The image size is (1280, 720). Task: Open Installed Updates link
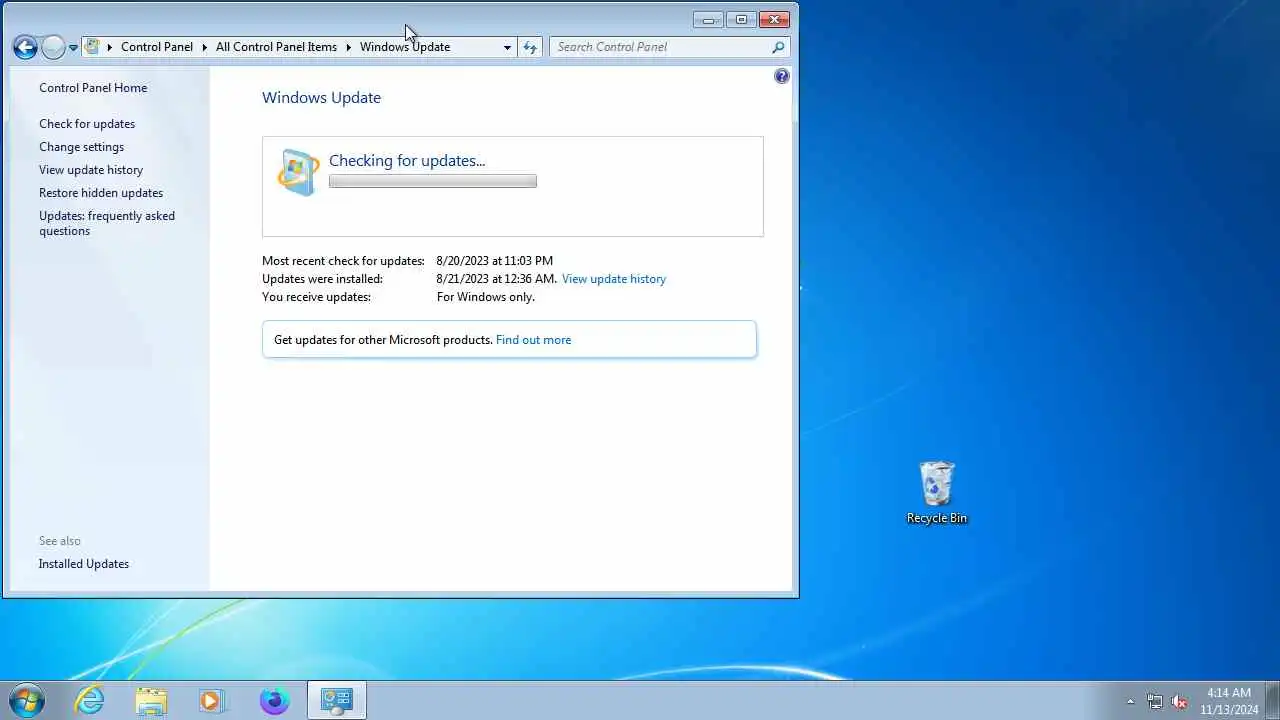(84, 564)
